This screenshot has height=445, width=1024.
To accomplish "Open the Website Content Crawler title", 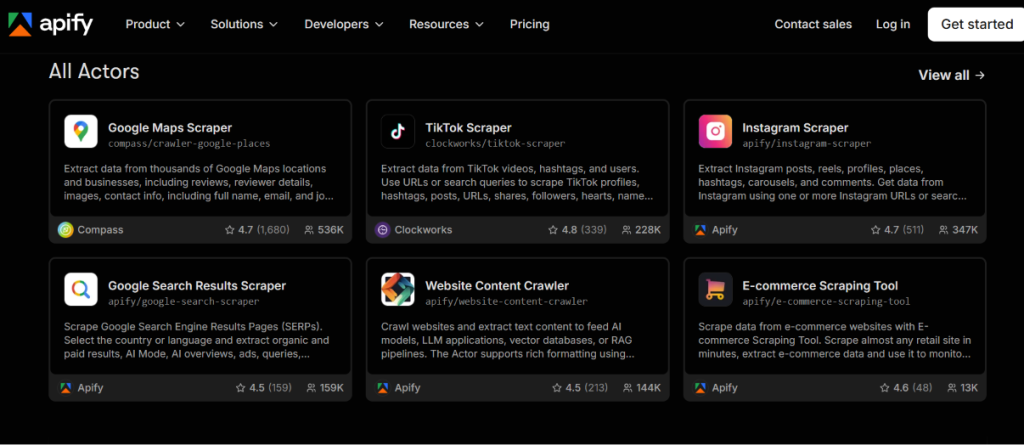I will coord(497,286).
